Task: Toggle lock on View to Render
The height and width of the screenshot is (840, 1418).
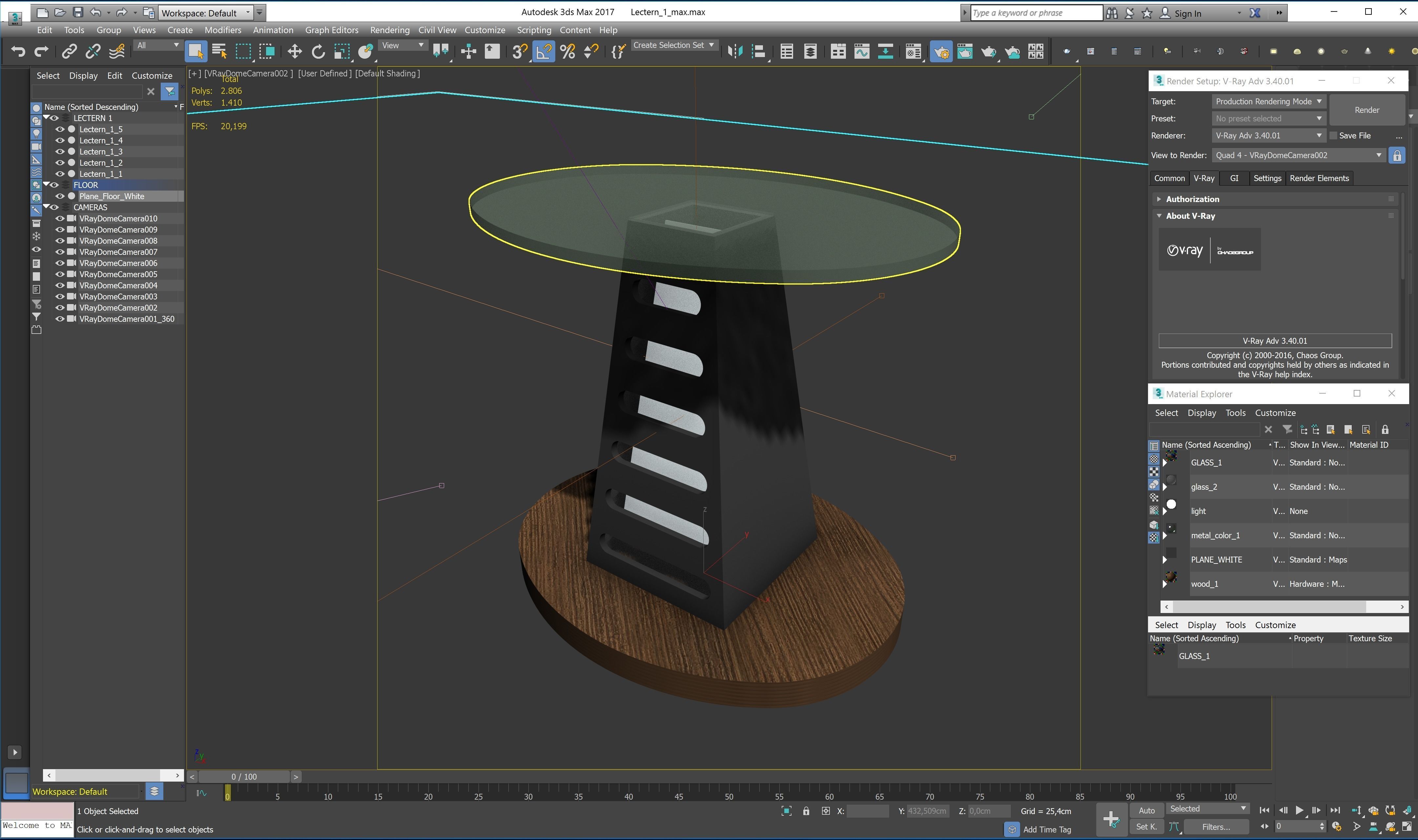Action: [x=1396, y=155]
